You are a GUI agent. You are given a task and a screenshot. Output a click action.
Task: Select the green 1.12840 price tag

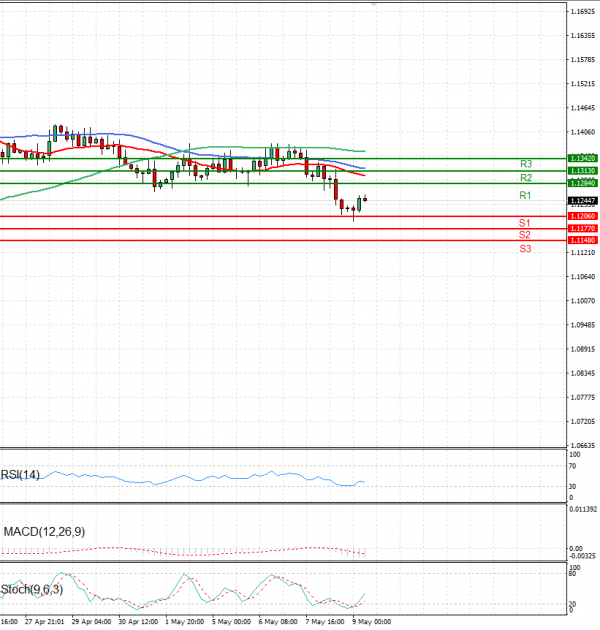pos(582,183)
